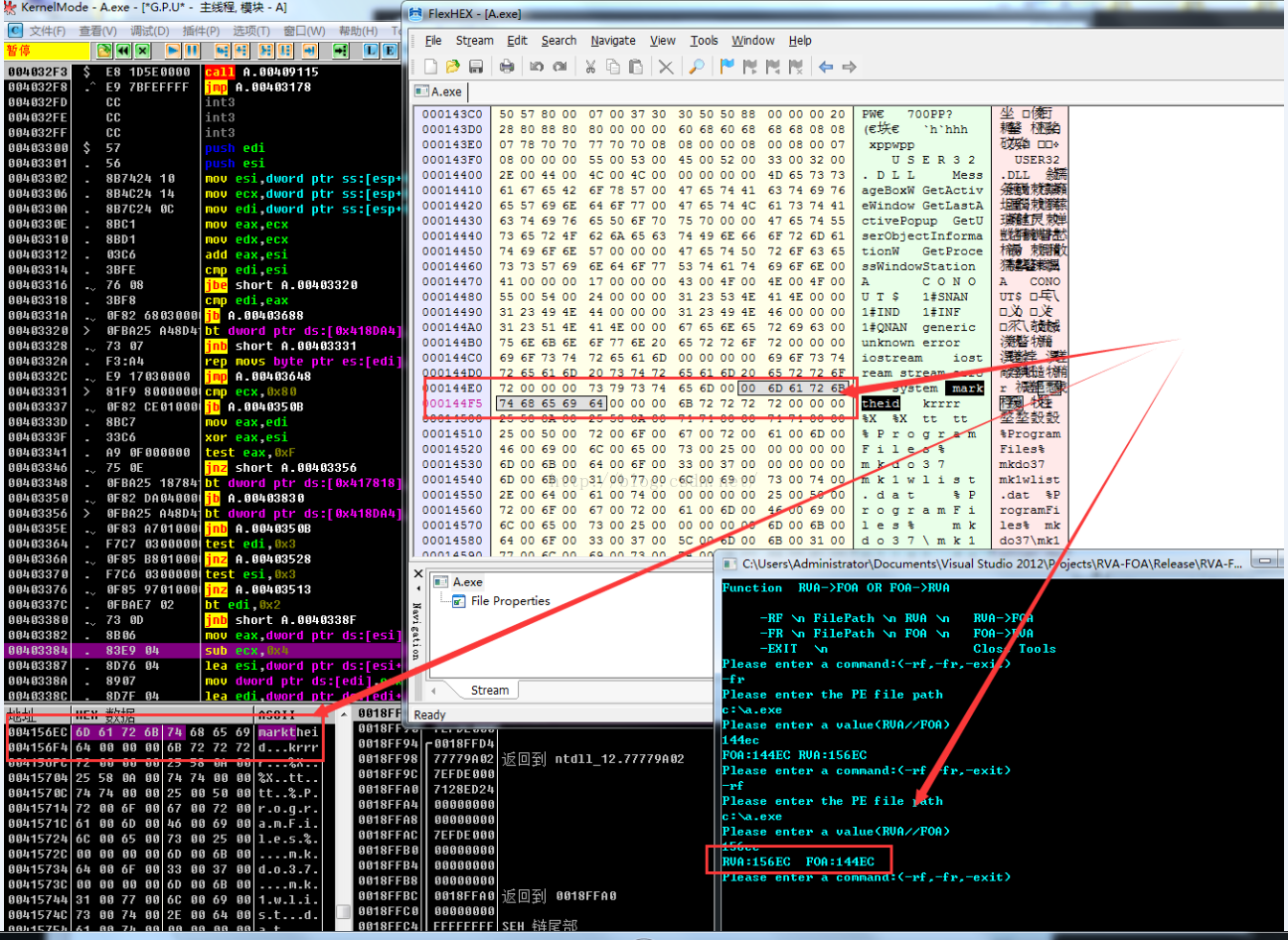Click console line RVA:156EC FOA:144EC

pos(798,862)
